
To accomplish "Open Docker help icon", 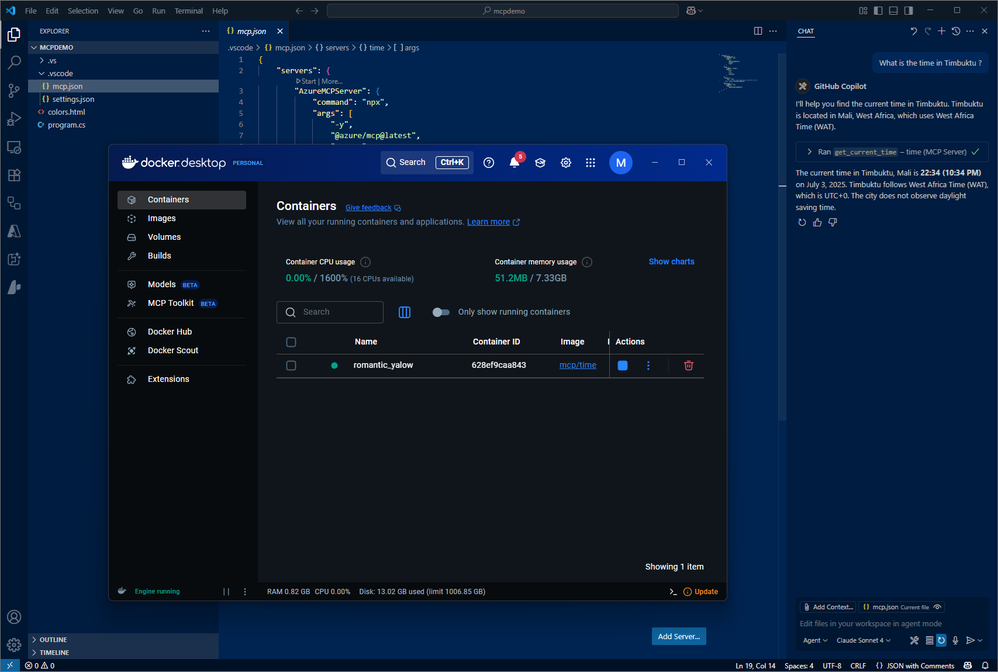I will click(488, 163).
